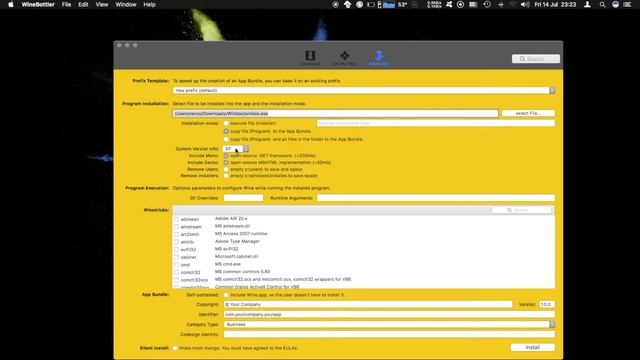Screen dimensions: 640x360
Task: Enable the Remove Users checkbox
Action: [226, 169]
